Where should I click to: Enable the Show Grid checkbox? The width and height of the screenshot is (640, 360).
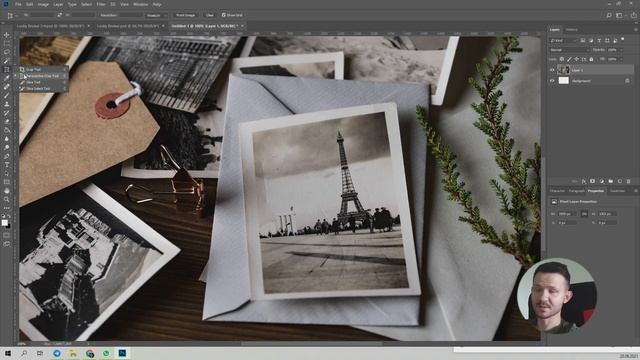pyautogui.click(x=224, y=15)
